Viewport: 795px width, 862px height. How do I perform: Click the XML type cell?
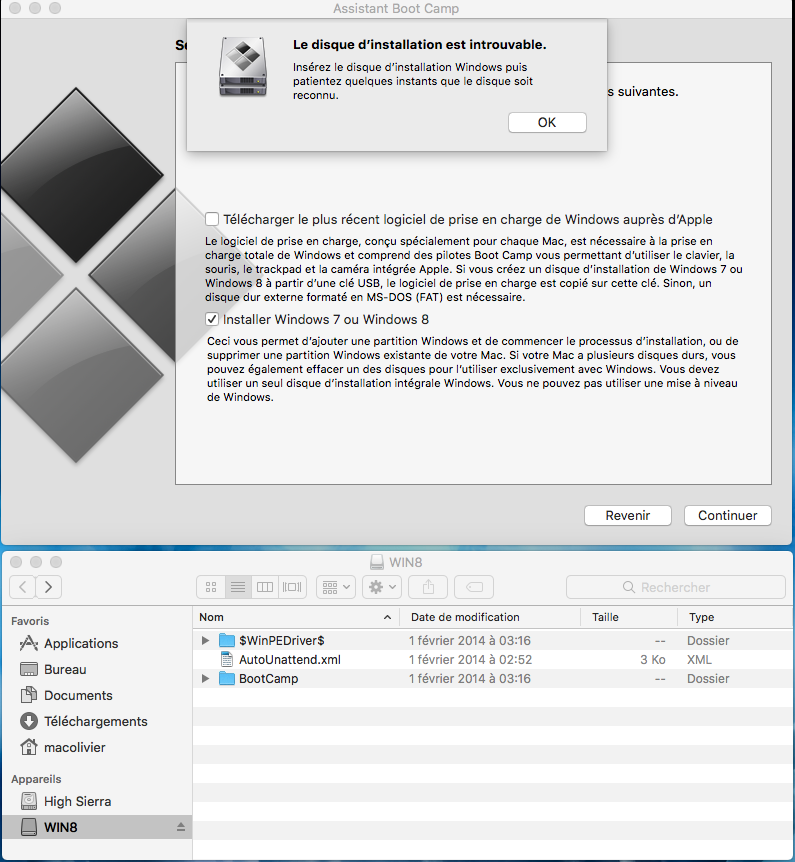click(x=699, y=659)
